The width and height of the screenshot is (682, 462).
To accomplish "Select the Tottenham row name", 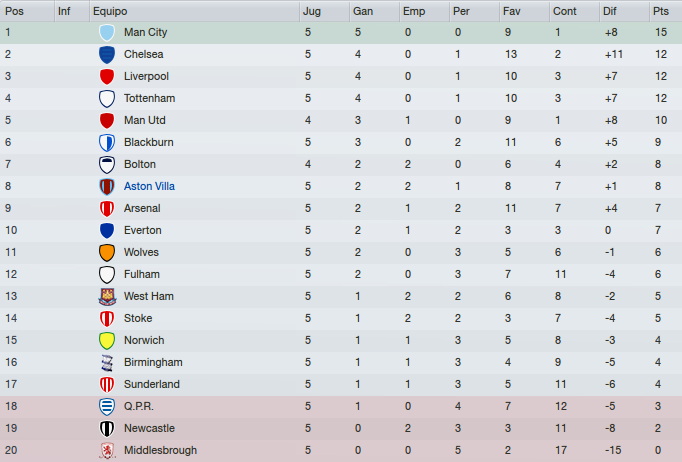I will coord(149,98).
